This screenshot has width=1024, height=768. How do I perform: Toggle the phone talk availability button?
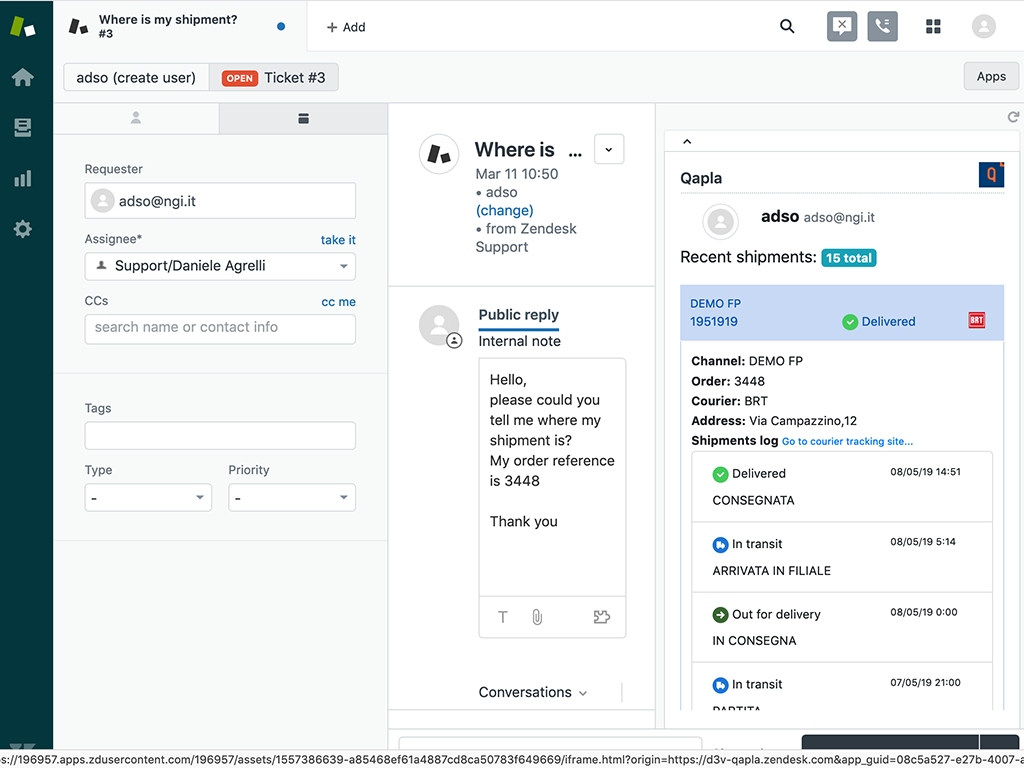pyautogui.click(x=882, y=27)
